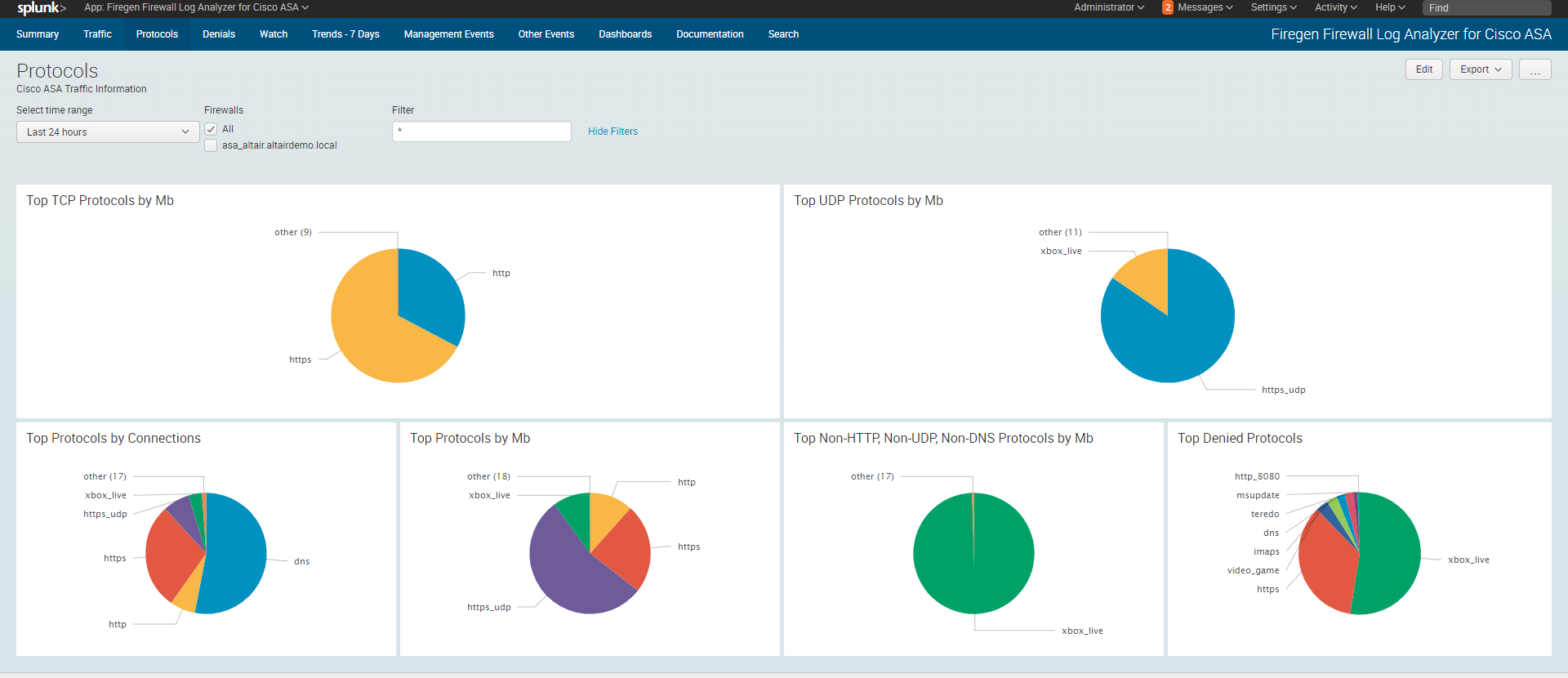
Task: Open the Documentation tab
Action: [x=710, y=34]
